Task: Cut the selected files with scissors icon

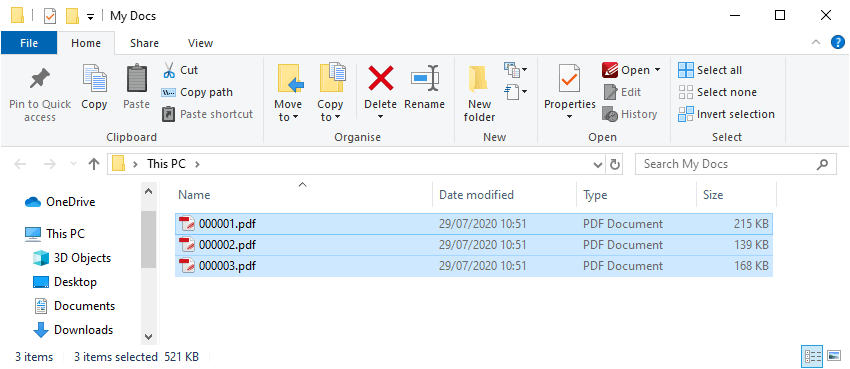Action: (169, 70)
